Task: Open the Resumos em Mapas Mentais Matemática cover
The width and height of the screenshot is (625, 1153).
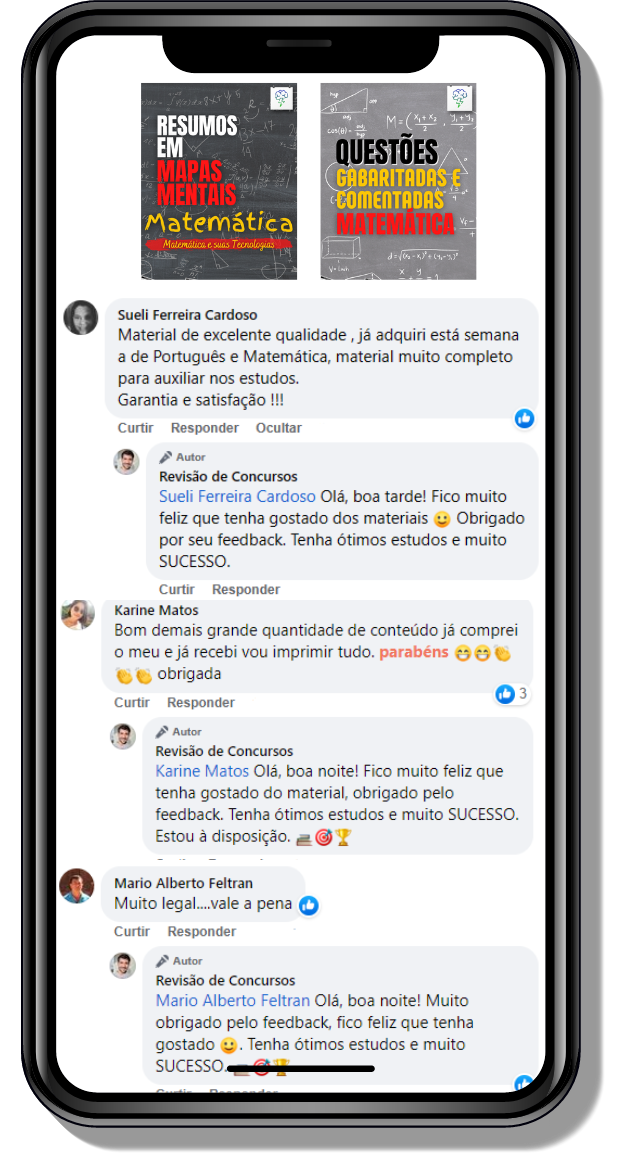Action: coord(219,181)
